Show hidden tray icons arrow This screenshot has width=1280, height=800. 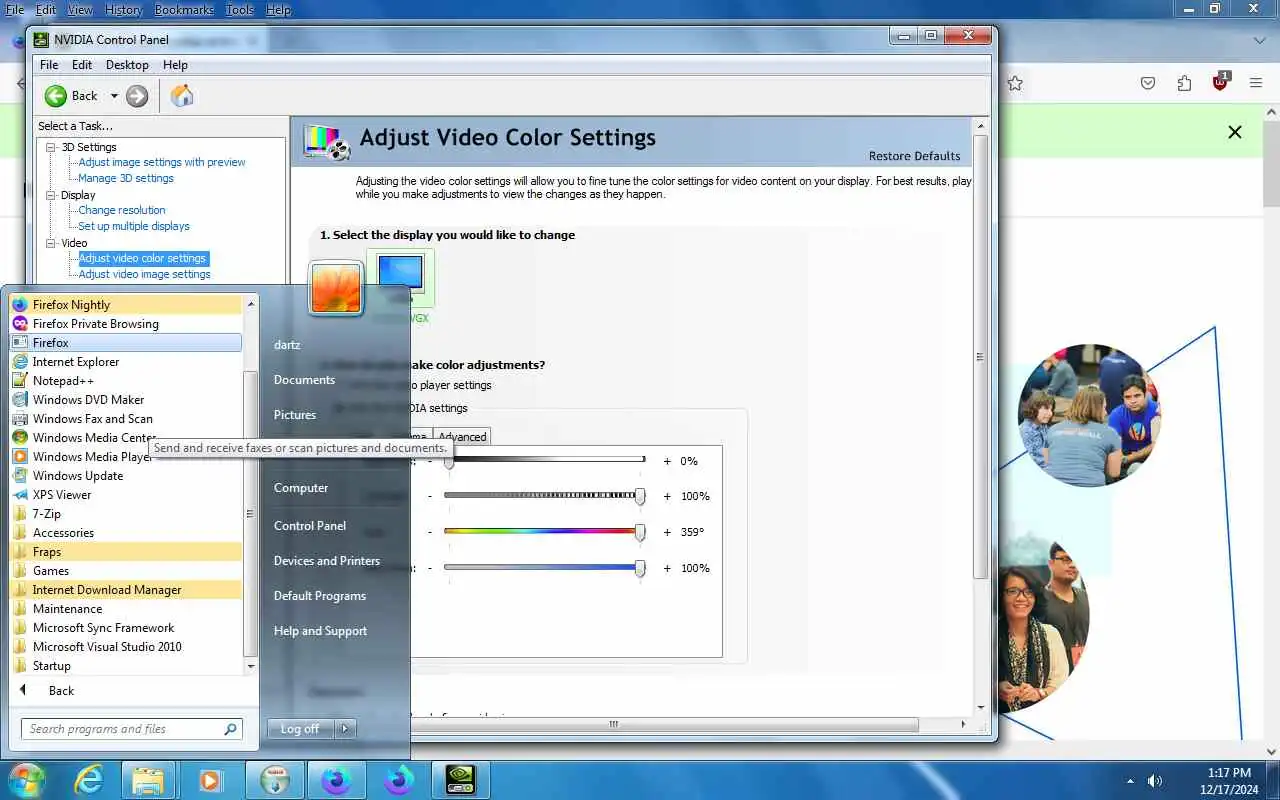1131,780
